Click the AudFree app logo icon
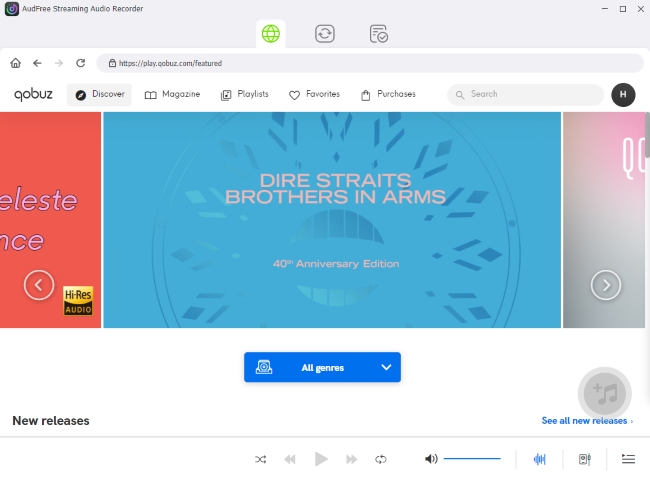This screenshot has height=481, width=650. pos(12,9)
